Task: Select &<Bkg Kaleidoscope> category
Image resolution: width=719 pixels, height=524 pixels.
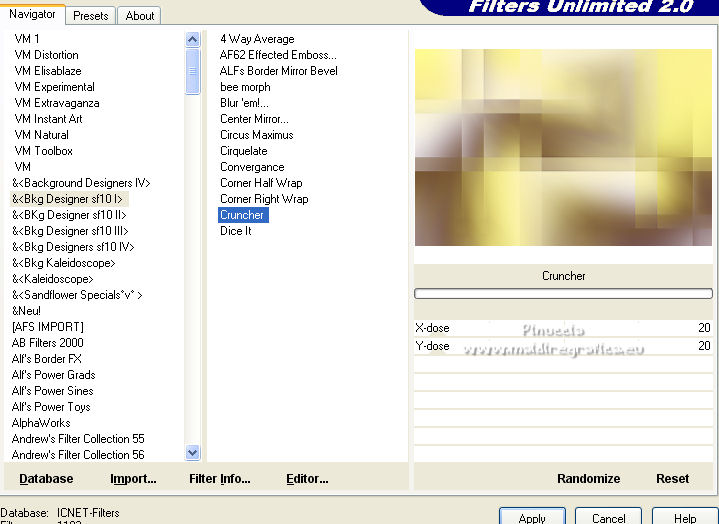Action: click(x=63, y=263)
